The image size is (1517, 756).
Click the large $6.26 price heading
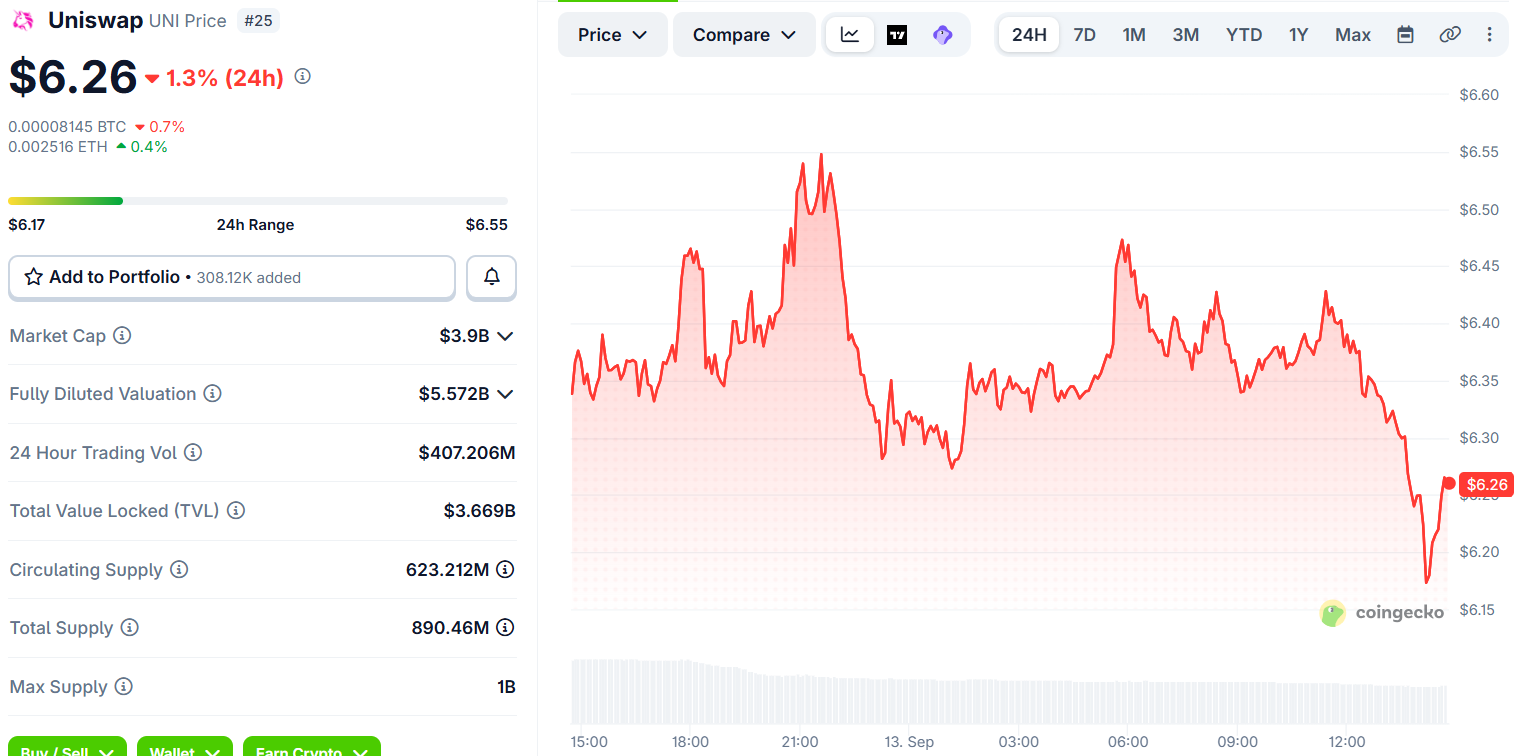point(73,77)
